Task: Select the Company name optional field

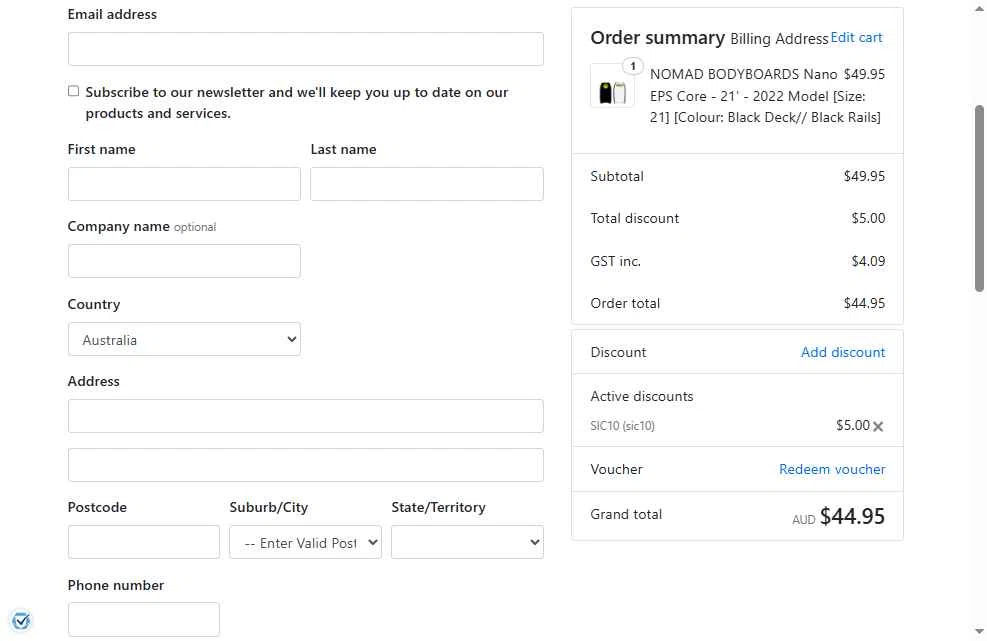Action: tap(184, 261)
